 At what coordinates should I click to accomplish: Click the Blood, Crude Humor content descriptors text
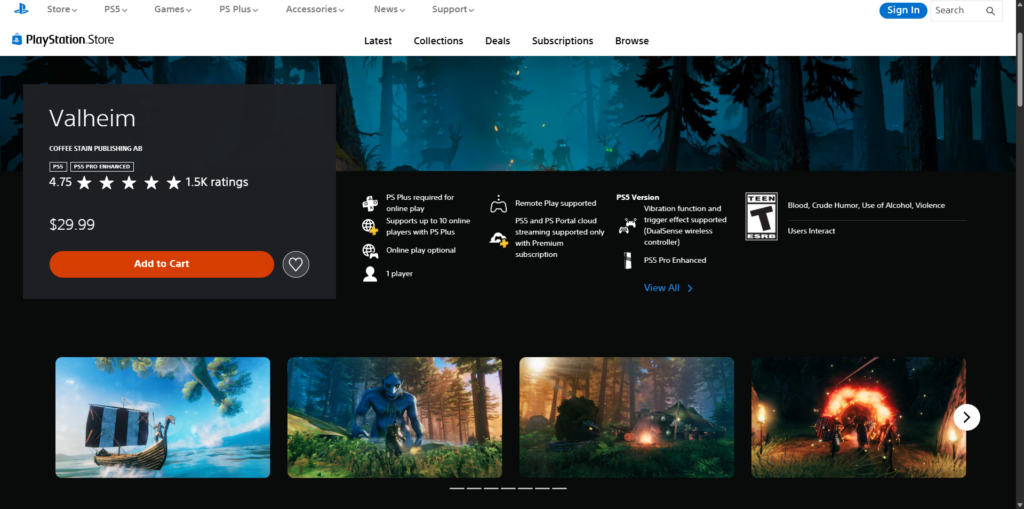click(x=866, y=205)
